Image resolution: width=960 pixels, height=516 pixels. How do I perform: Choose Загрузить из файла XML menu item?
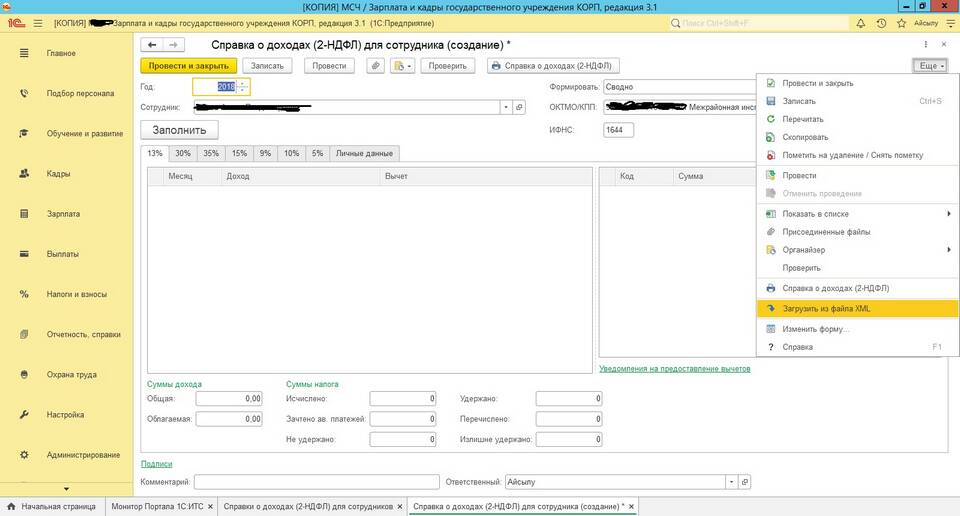[858, 308]
